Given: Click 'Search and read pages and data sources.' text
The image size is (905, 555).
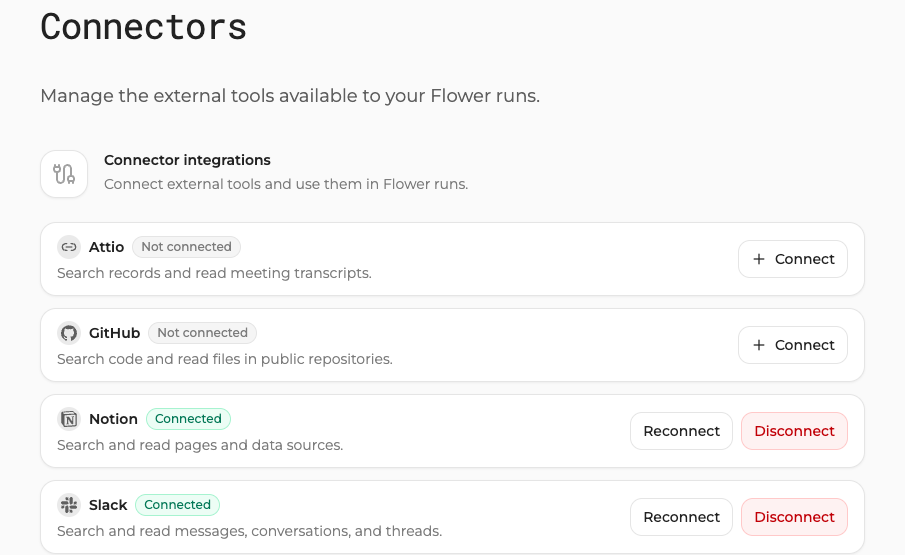Looking at the screenshot, I should pos(200,445).
